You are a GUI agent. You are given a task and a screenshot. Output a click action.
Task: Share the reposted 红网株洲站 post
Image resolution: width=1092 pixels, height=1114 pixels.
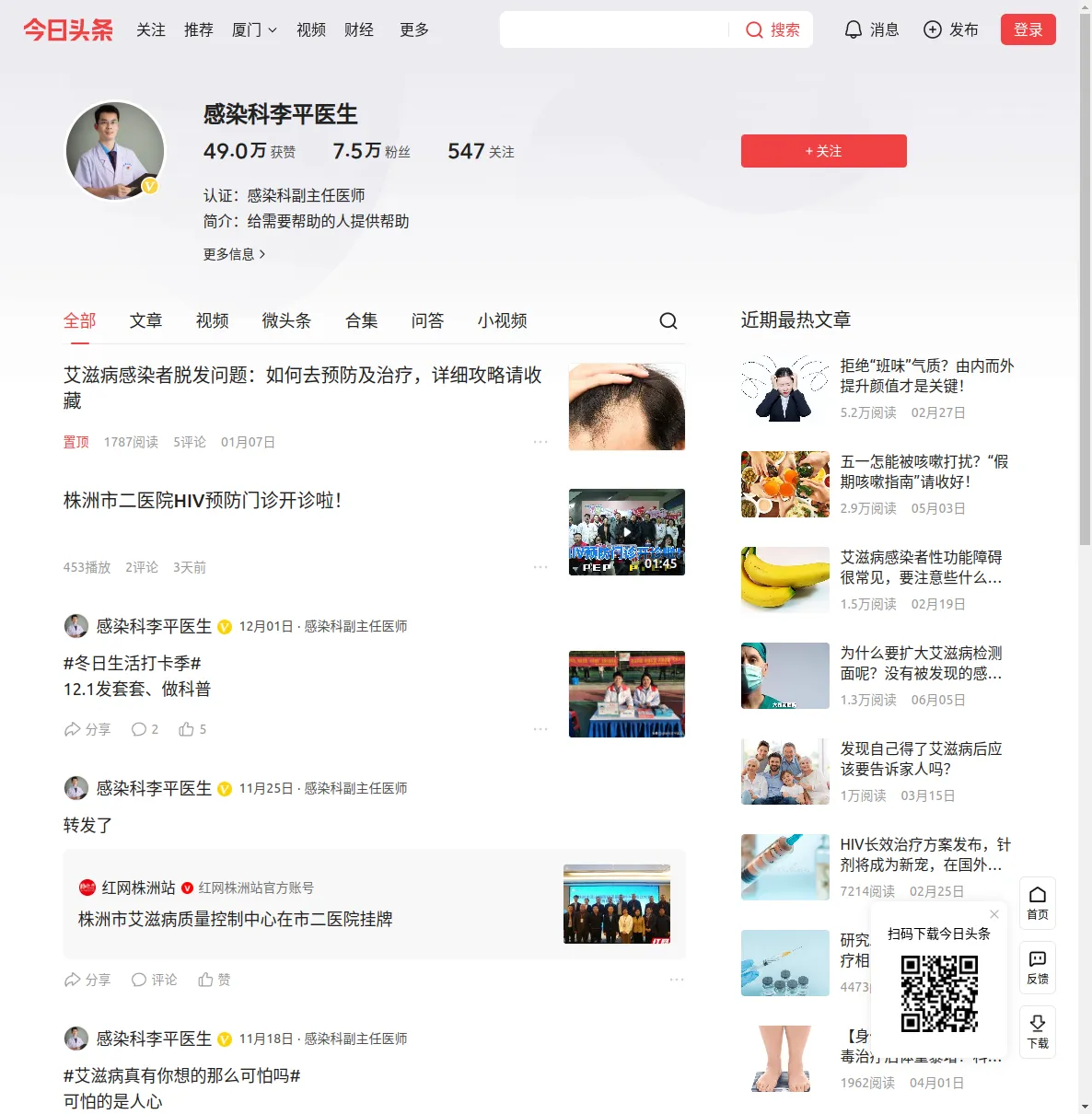(87, 980)
